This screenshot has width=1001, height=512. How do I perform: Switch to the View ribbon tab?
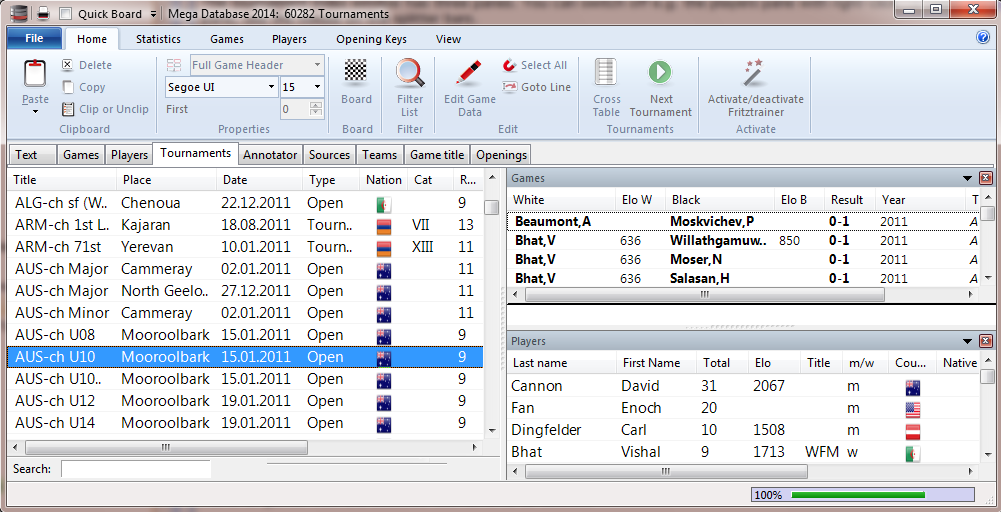(x=448, y=39)
